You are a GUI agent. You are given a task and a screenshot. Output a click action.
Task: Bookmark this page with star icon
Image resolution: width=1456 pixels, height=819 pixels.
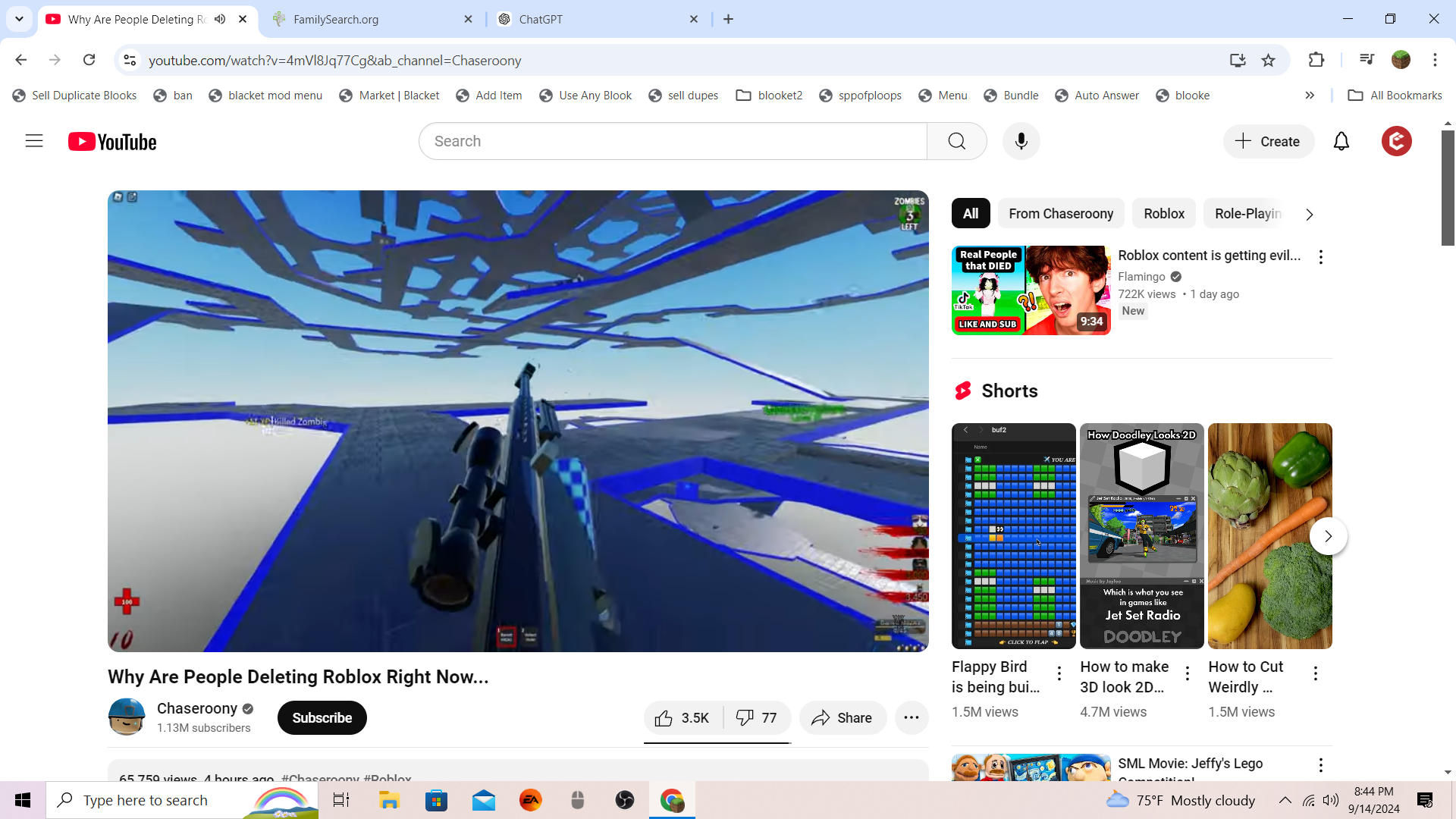(1268, 60)
